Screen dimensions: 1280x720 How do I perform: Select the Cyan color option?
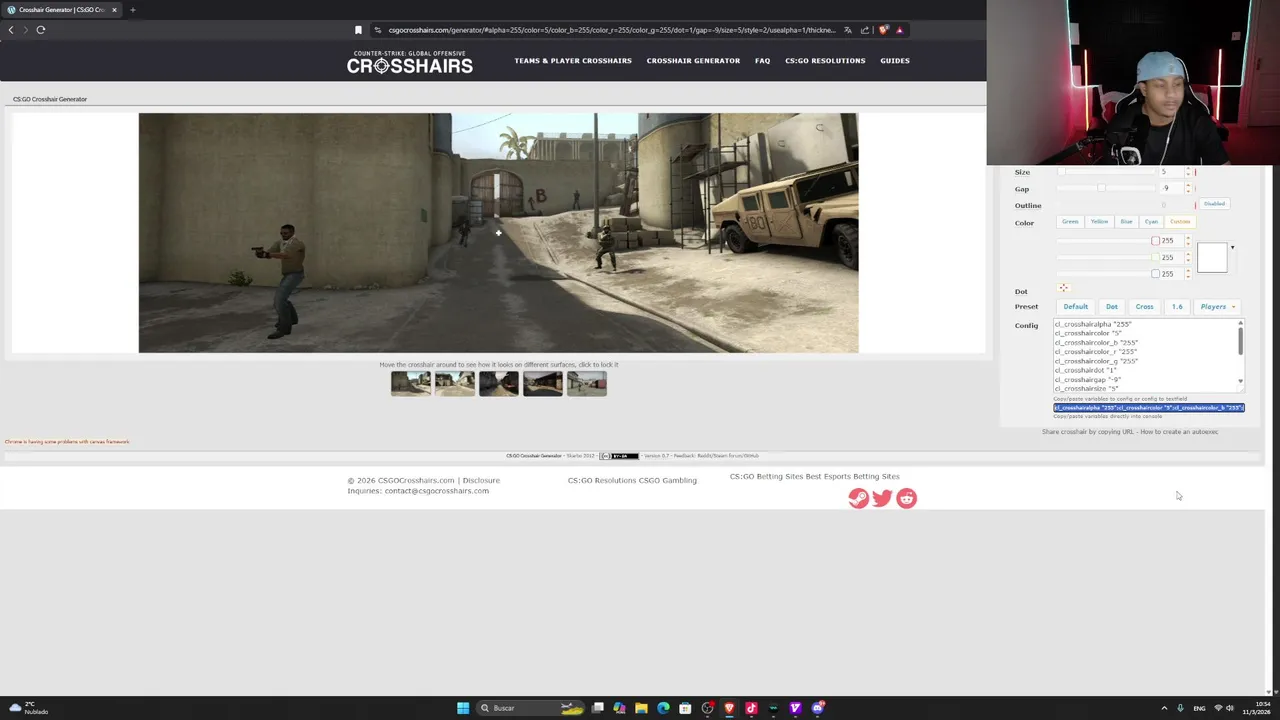pos(1151,222)
